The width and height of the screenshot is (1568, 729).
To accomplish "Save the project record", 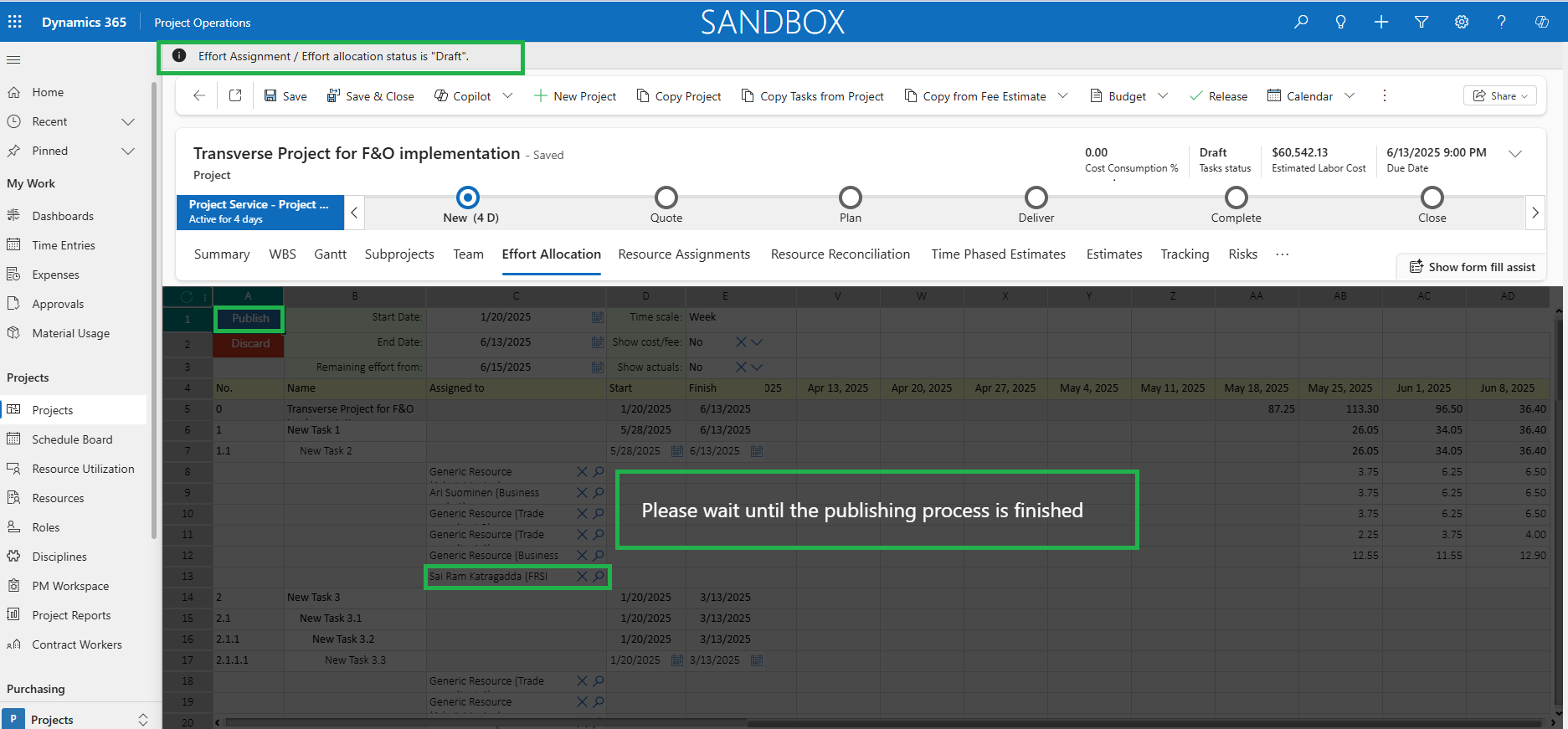I will click(x=285, y=96).
